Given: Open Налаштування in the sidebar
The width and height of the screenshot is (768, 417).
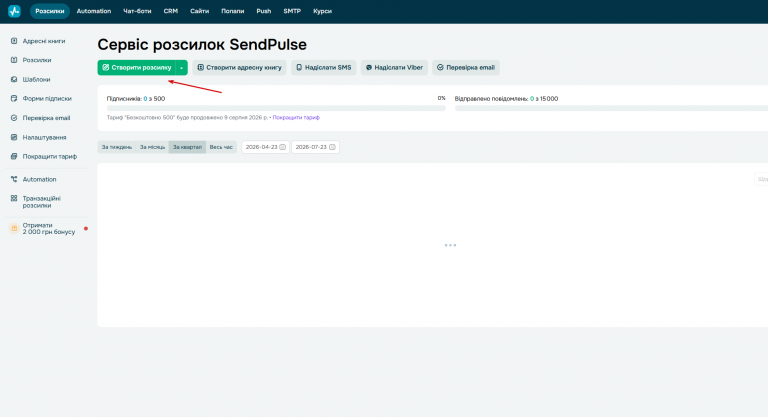Looking at the screenshot, I should pos(44,138).
